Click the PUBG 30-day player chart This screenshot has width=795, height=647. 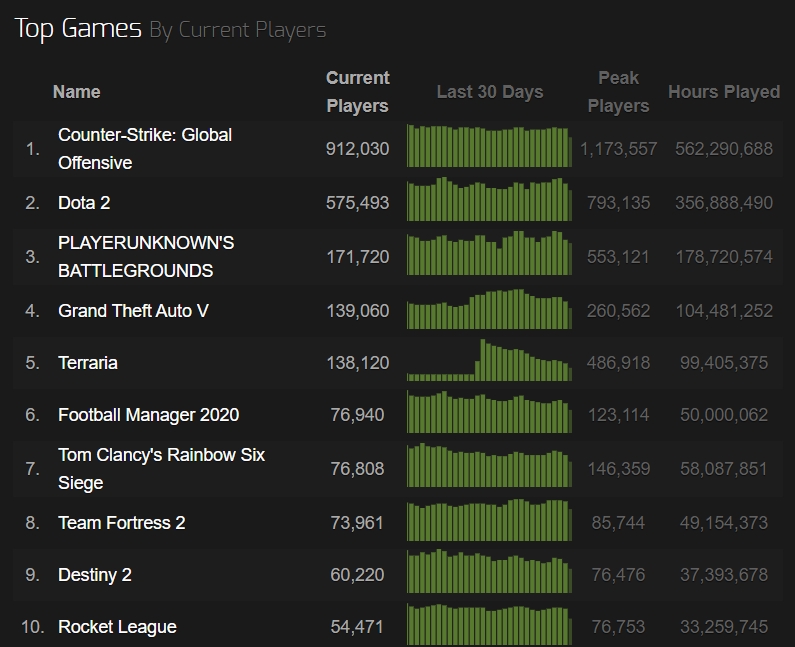(x=489, y=253)
